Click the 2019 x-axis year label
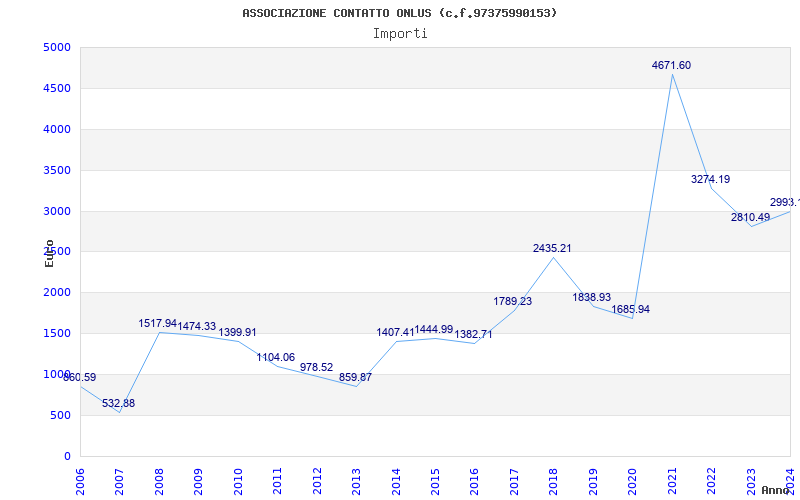Viewport: 800px width, 500px height. [x=592, y=482]
